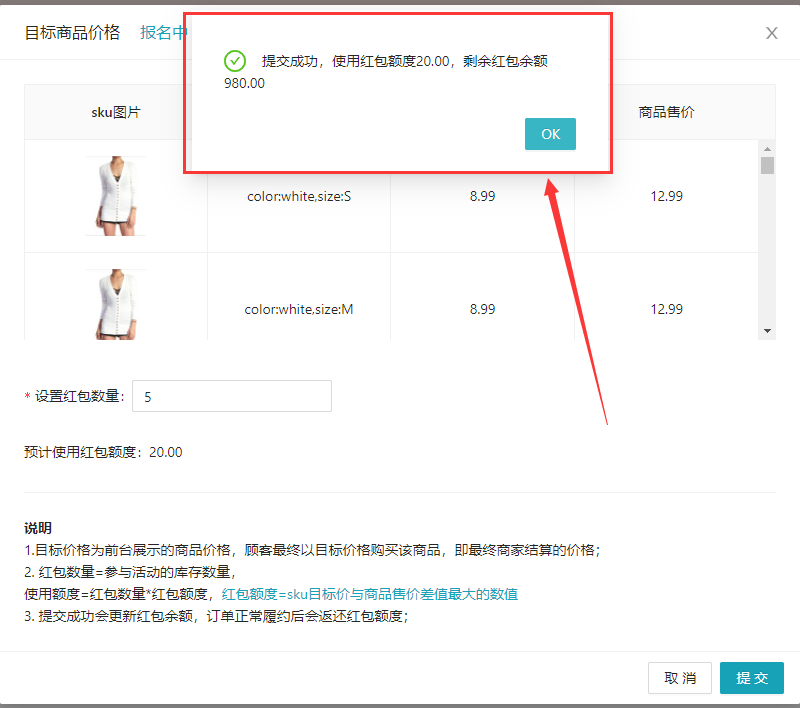Cancel using the 取消 button
800x708 pixels.
pos(680,677)
